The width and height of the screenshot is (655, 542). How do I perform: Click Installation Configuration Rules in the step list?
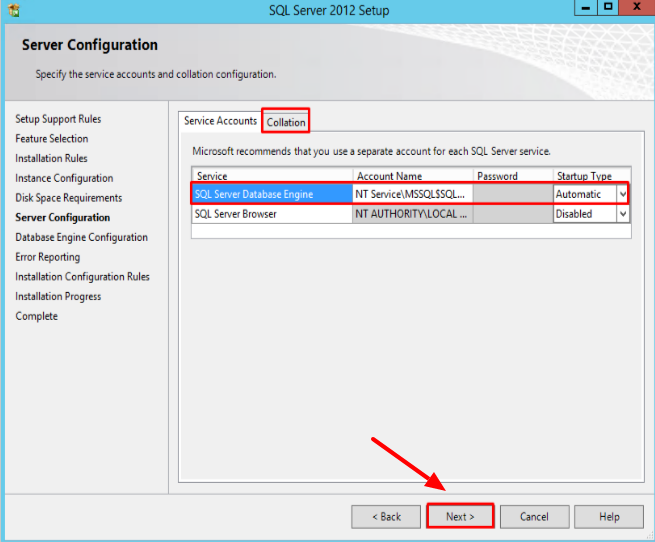pyautogui.click(x=82, y=277)
